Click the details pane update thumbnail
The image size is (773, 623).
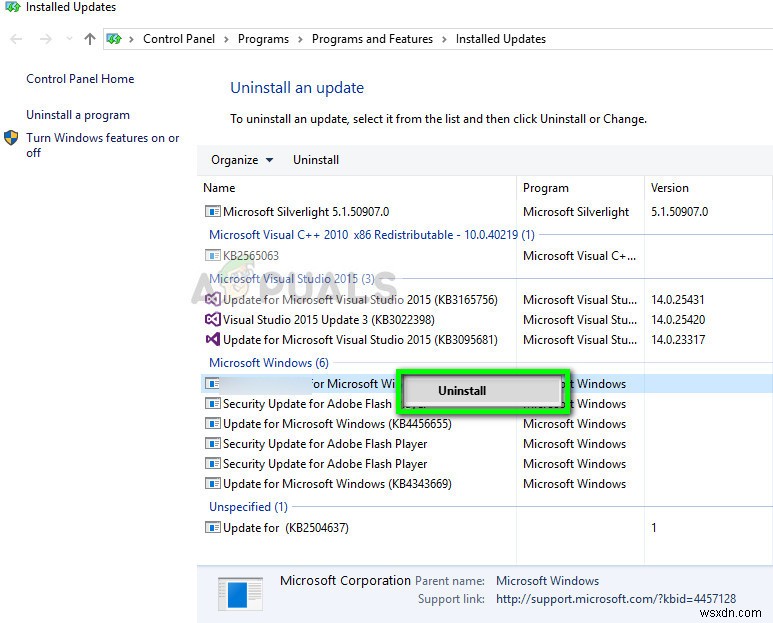240,594
